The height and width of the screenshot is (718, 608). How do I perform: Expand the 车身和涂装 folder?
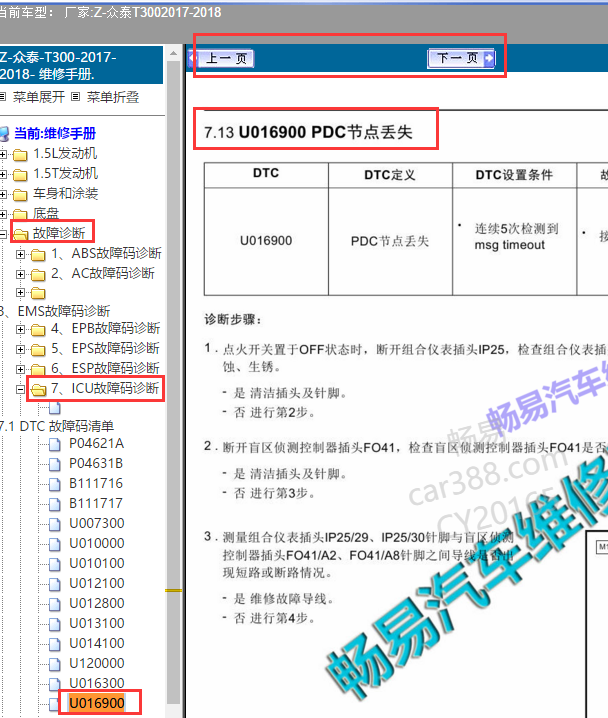3,195
